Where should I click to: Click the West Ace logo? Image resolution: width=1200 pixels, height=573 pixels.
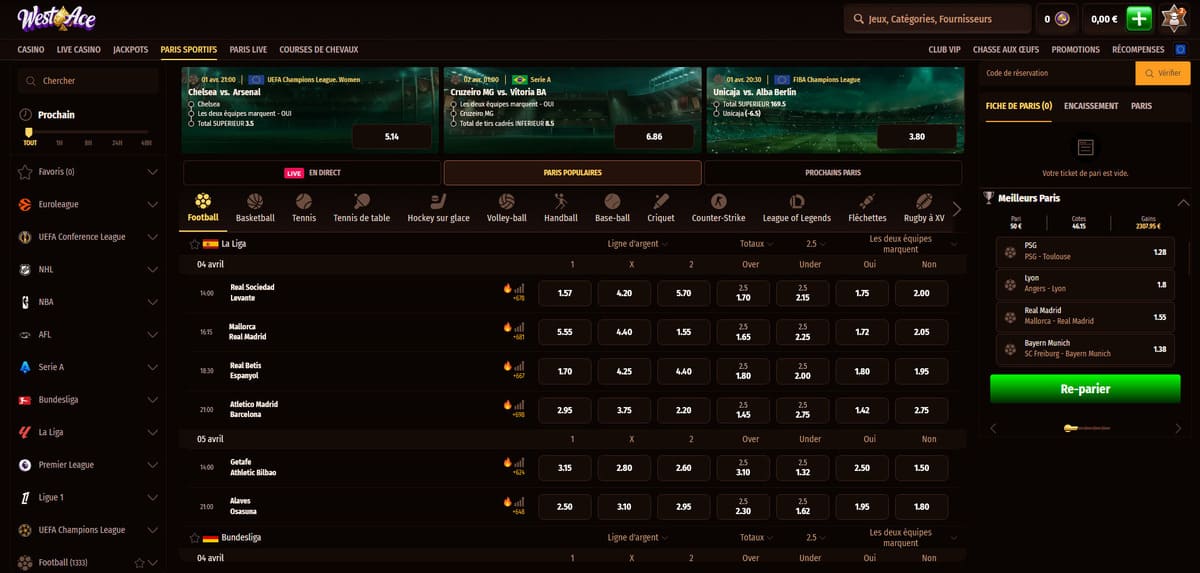click(55, 17)
